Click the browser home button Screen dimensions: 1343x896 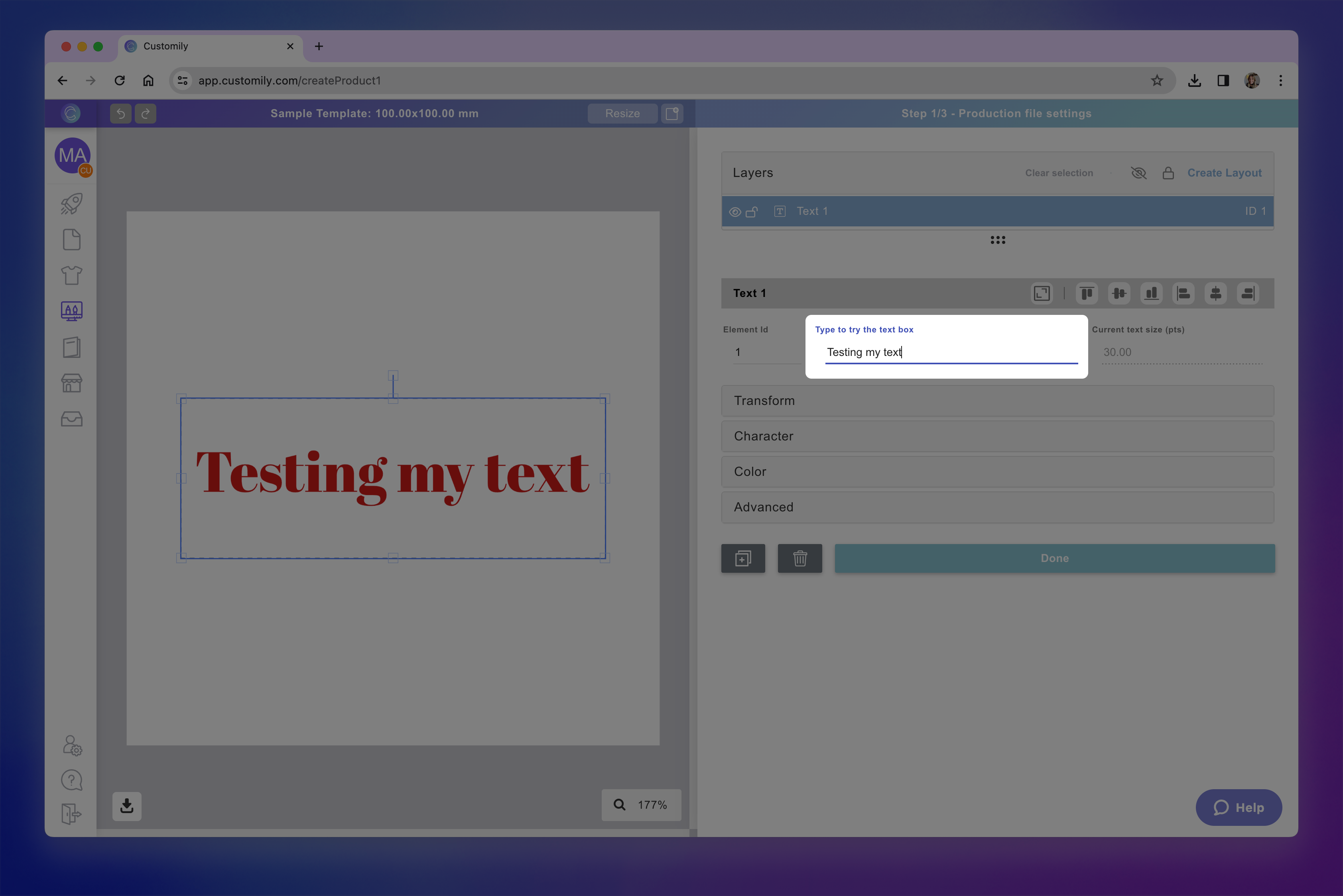(x=148, y=81)
